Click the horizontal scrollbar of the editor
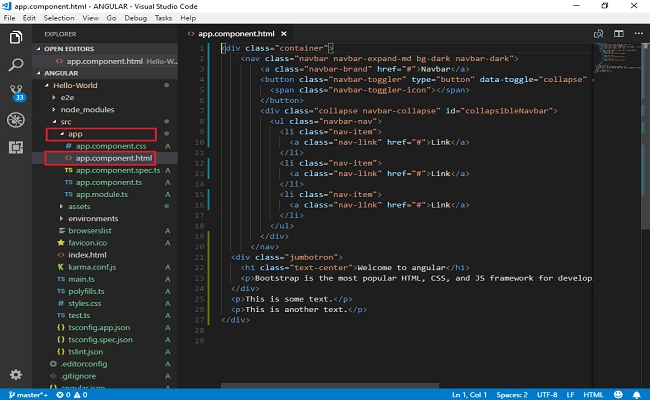Screen dimensions: 650x400 coord(330,385)
